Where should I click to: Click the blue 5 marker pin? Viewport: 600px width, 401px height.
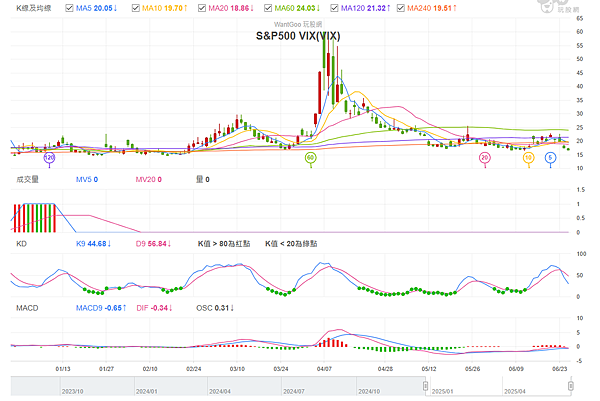(550, 158)
